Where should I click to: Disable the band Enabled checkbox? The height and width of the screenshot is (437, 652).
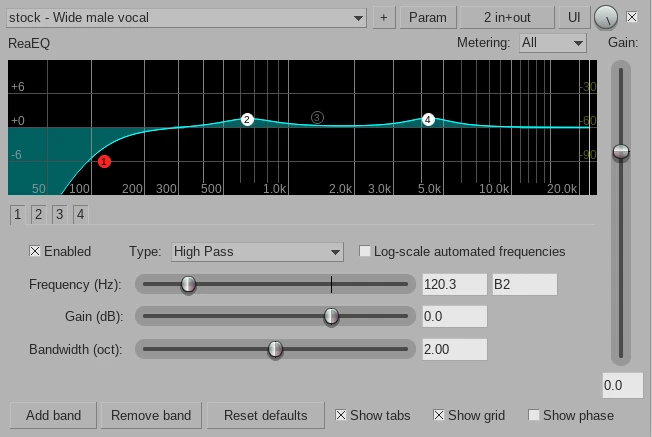click(36, 252)
